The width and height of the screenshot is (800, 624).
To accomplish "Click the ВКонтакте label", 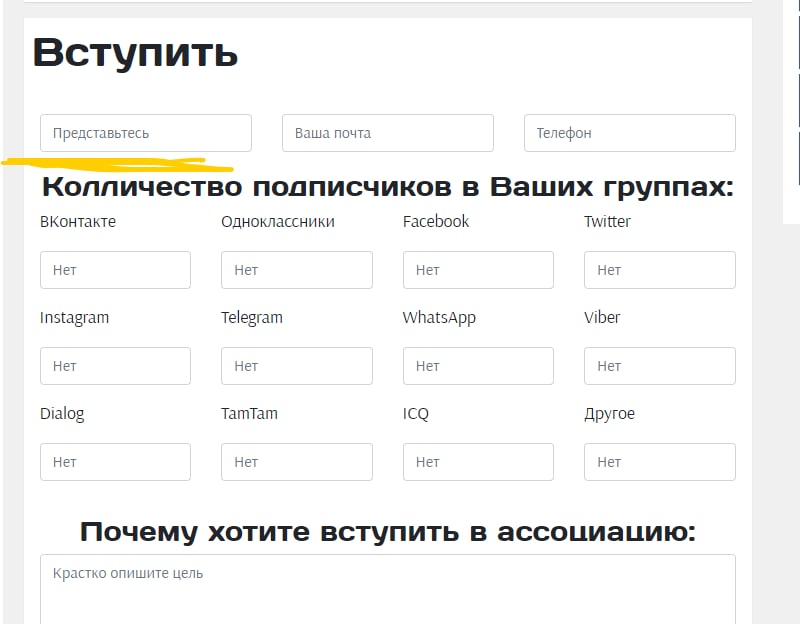I will [78, 221].
